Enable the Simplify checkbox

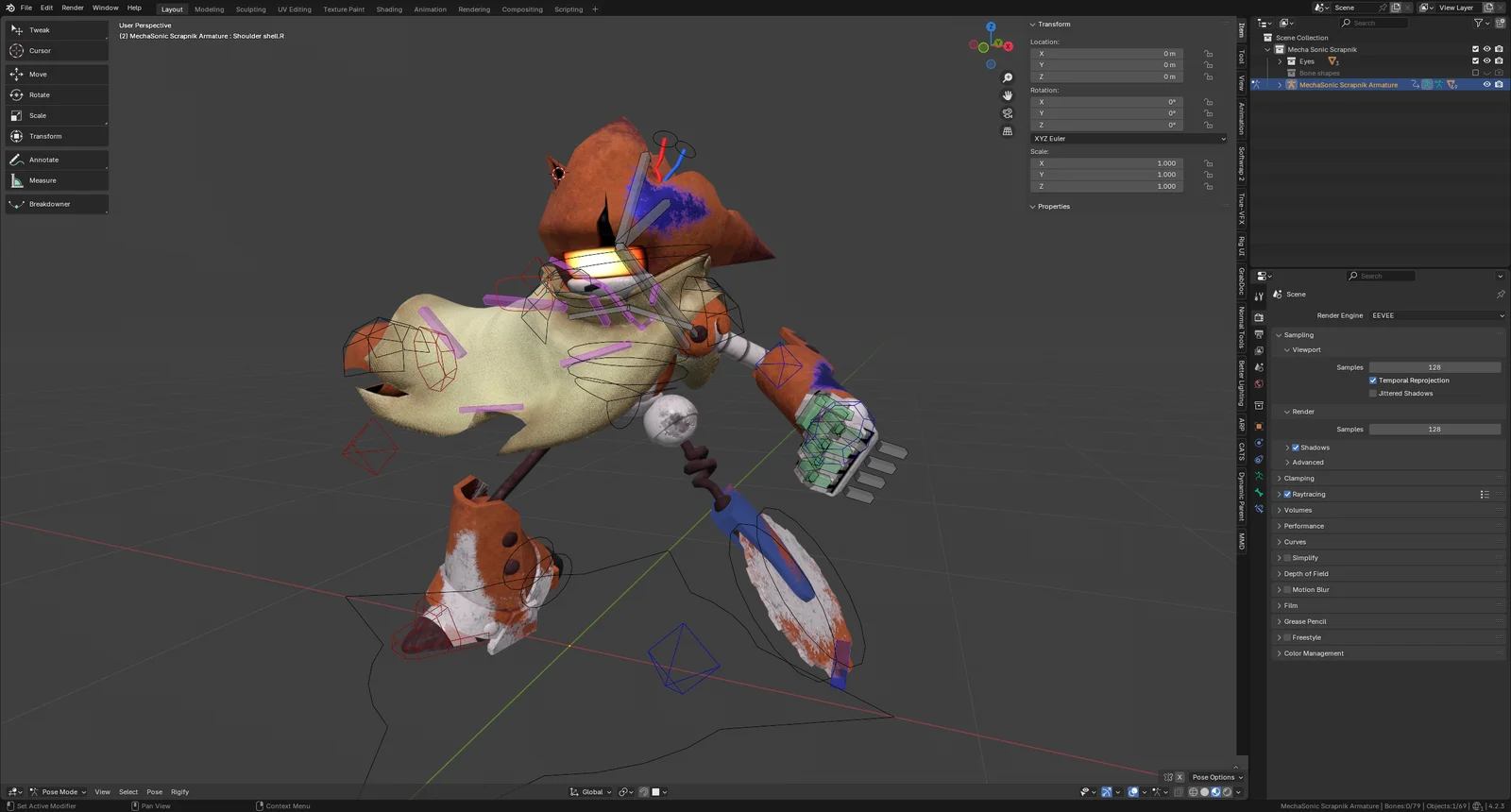[1287, 558]
